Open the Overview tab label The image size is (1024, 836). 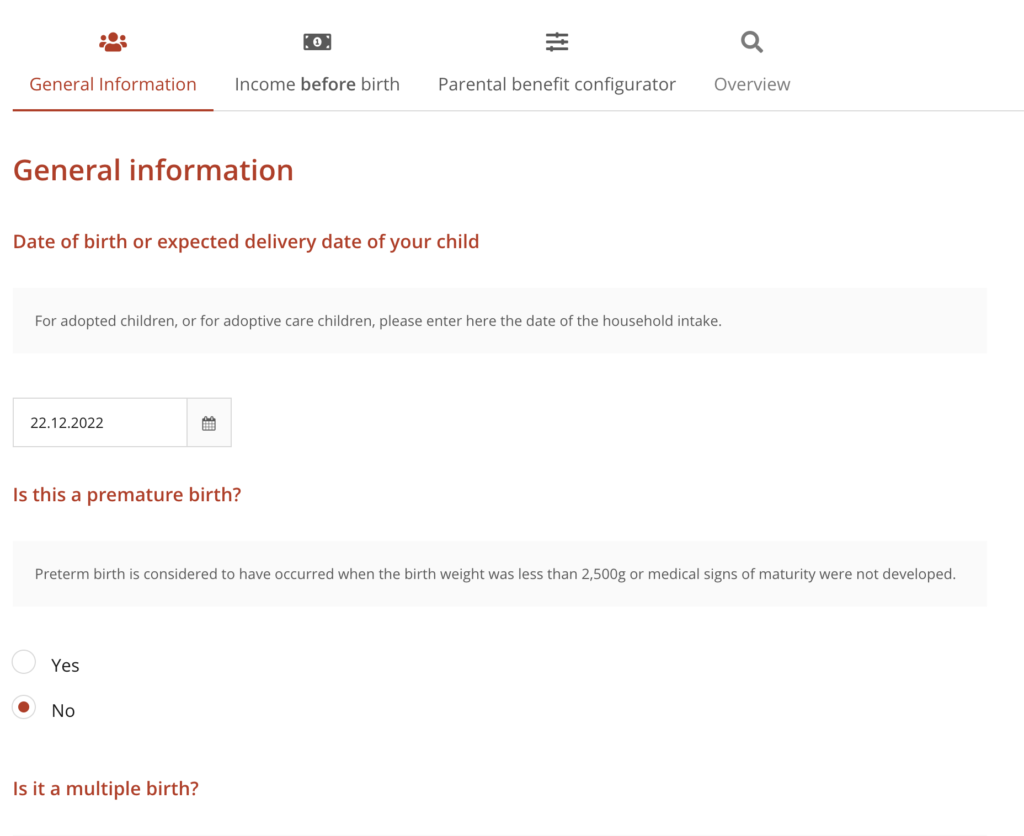[752, 84]
